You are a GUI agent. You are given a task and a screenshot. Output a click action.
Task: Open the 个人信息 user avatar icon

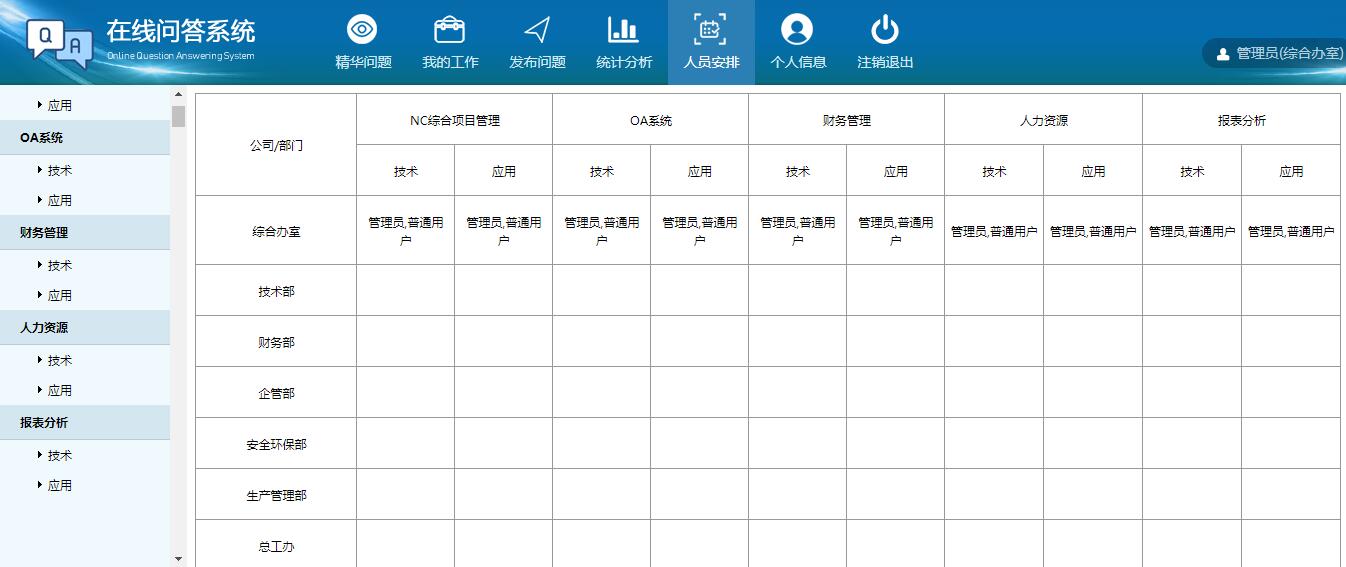click(797, 31)
